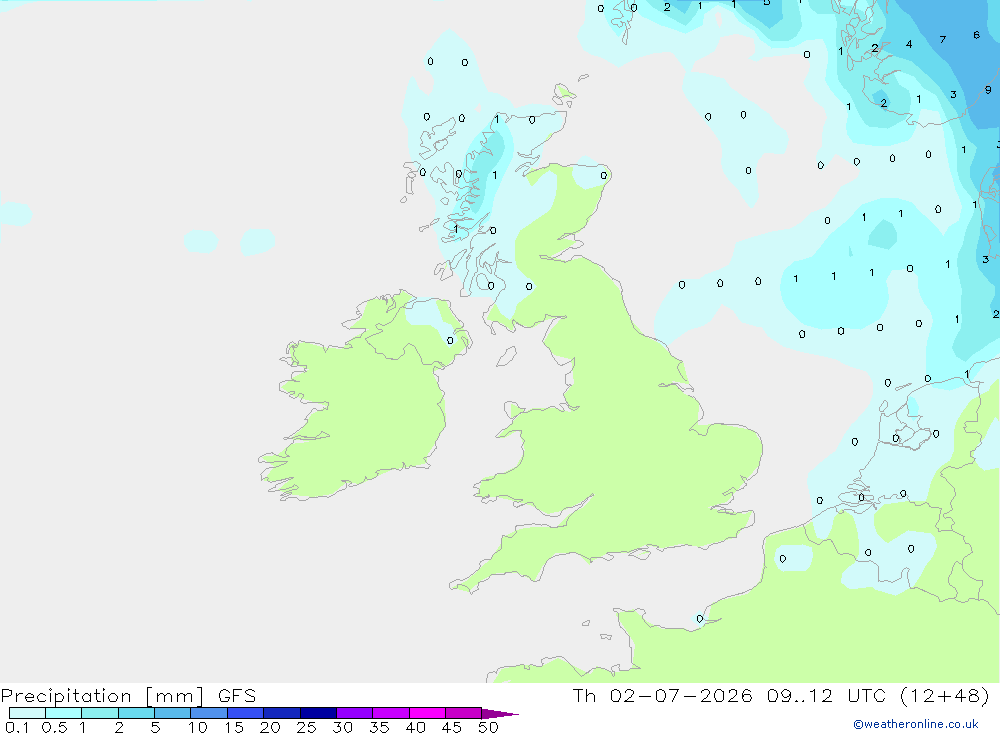Click the '45' legend label

[452, 727]
